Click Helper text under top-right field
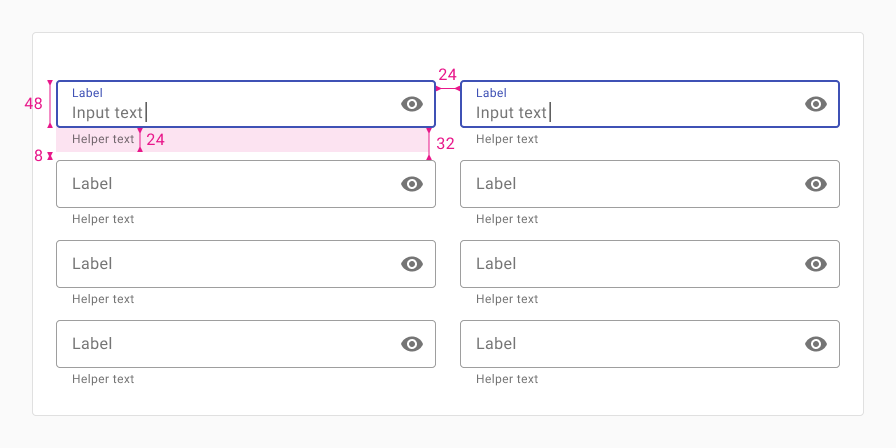 click(507, 139)
